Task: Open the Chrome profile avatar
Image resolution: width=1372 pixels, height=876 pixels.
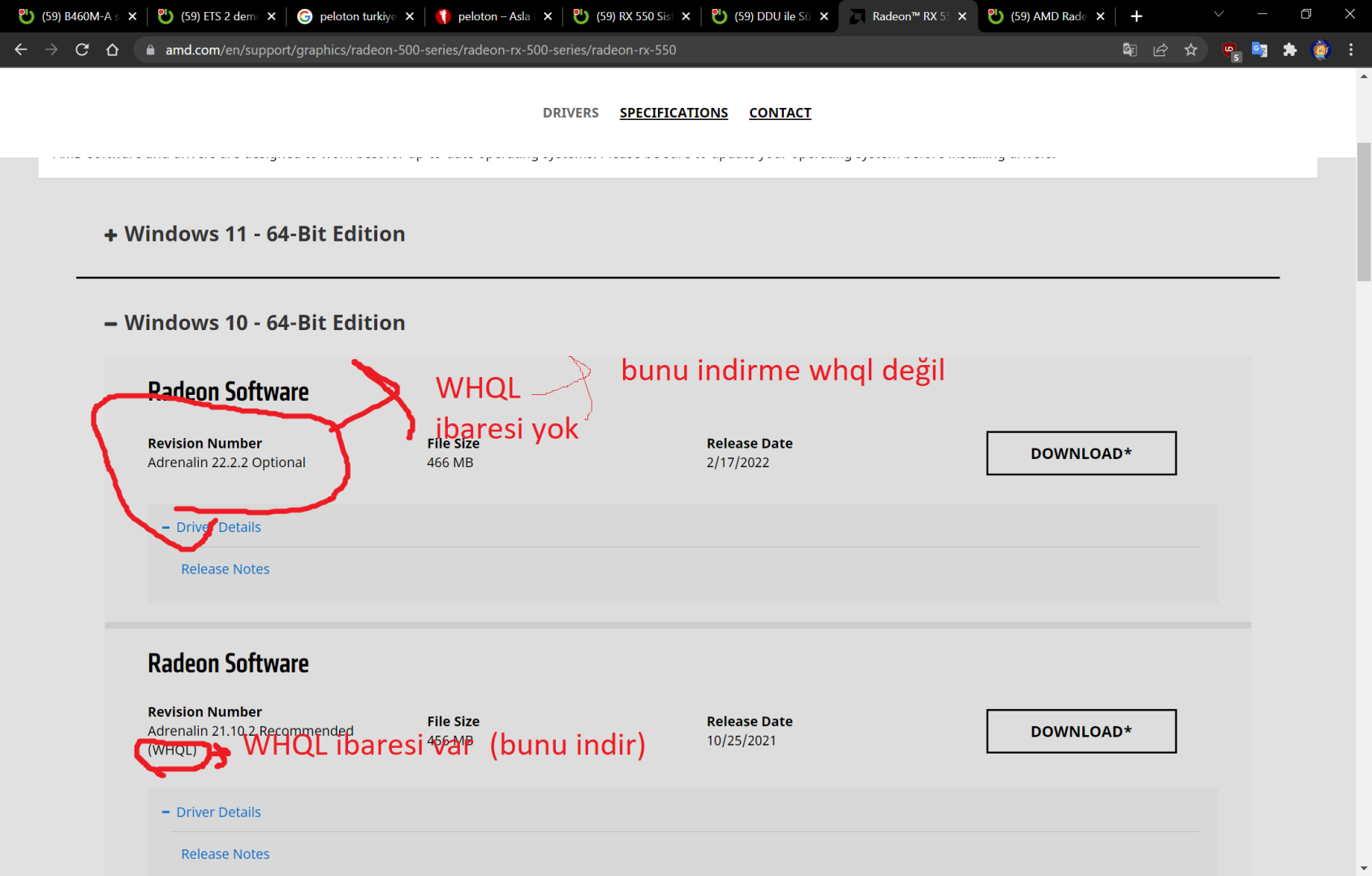Action: click(1321, 49)
